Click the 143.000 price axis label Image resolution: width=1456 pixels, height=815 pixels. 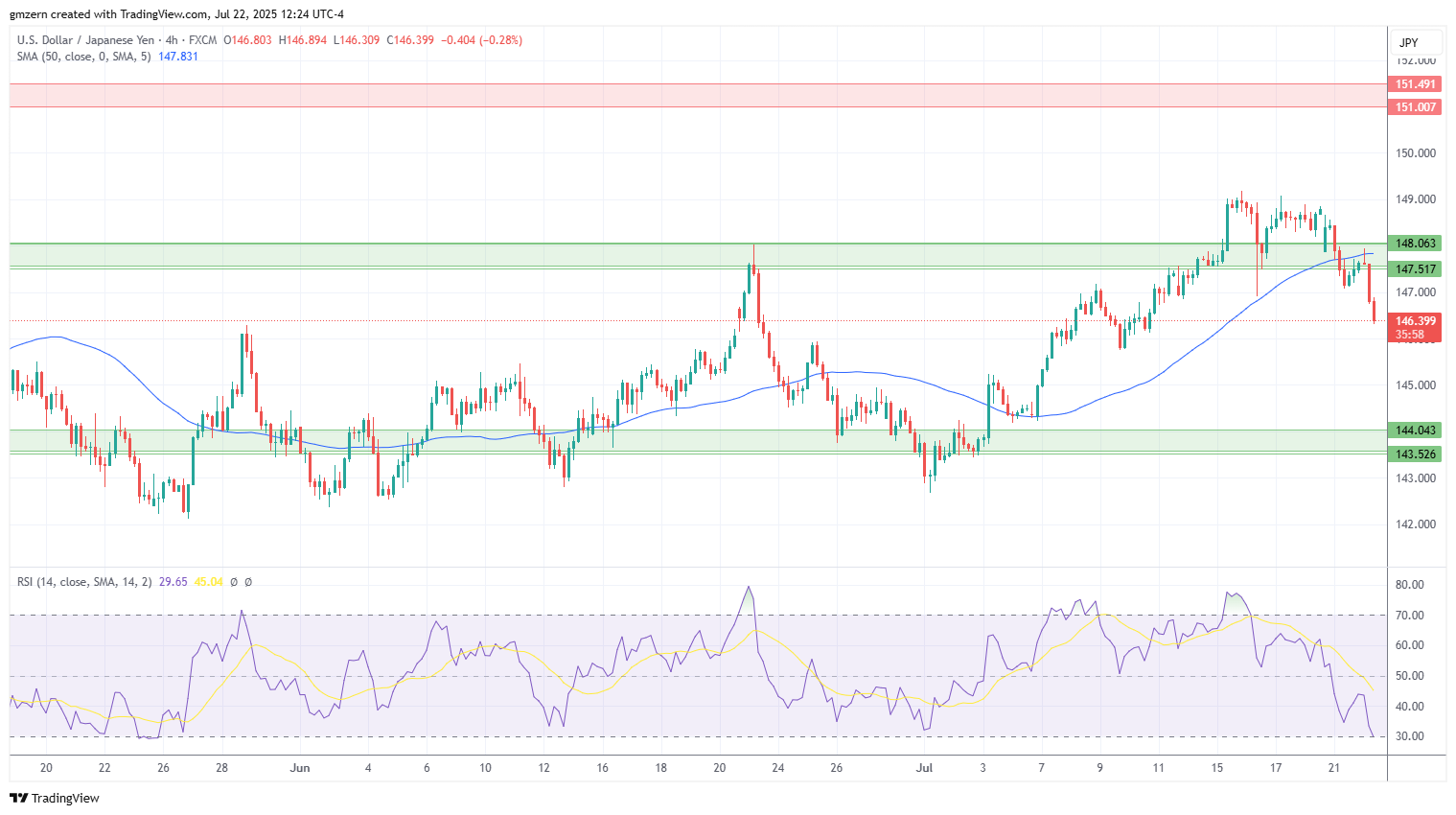[1416, 478]
